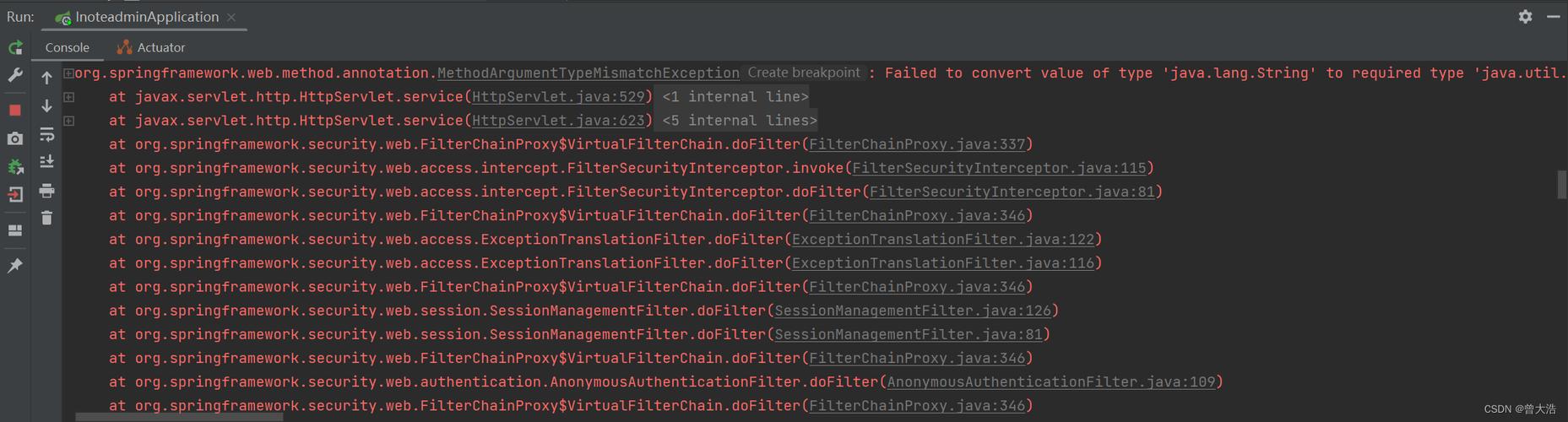Toggle the pin tab icon

15,266
